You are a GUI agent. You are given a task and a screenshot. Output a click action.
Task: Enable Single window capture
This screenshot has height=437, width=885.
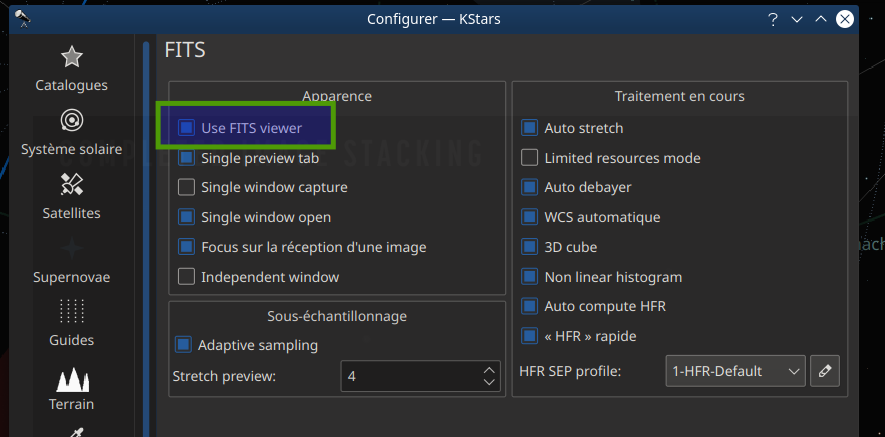pos(186,187)
